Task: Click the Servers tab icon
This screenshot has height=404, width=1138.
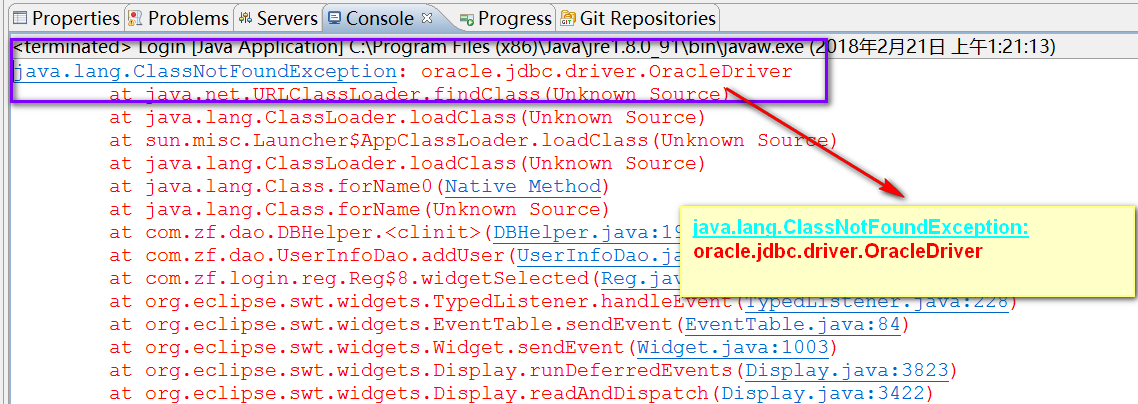Action: pos(246,18)
